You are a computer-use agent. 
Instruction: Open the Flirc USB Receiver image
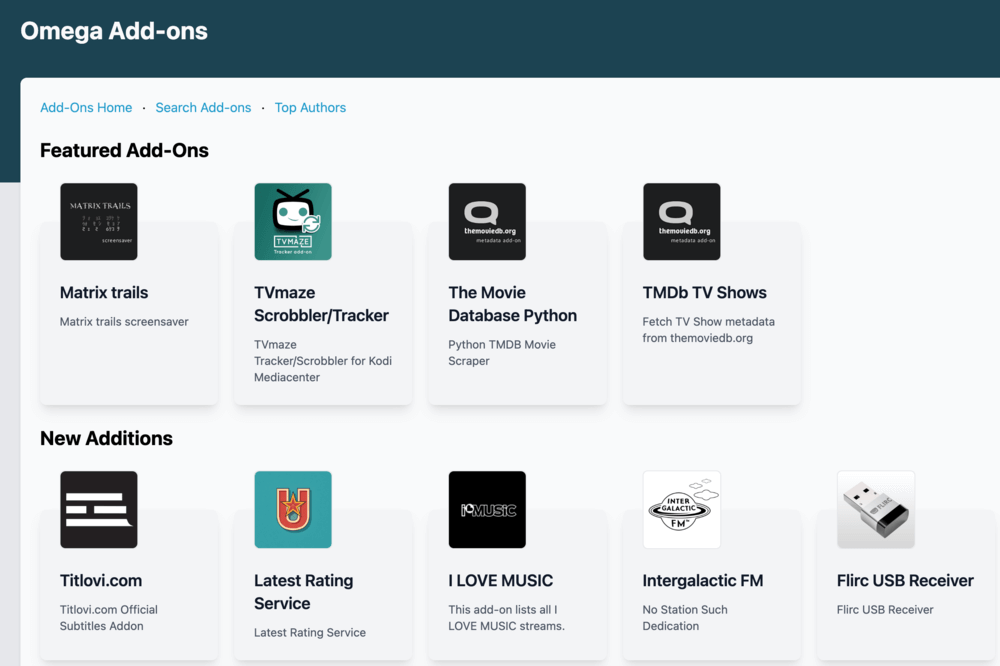click(876, 510)
